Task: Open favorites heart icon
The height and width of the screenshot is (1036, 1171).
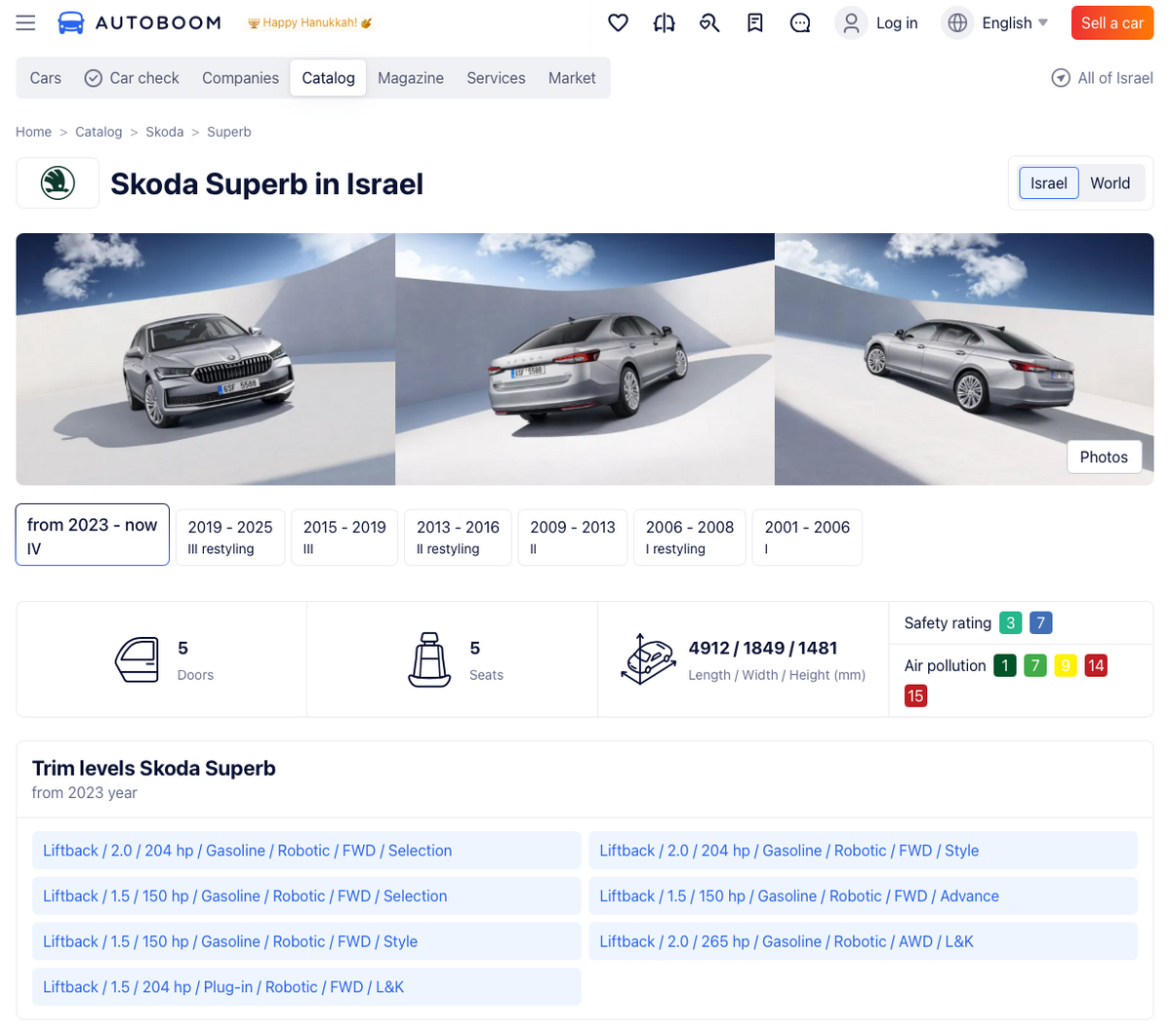Action: point(618,22)
